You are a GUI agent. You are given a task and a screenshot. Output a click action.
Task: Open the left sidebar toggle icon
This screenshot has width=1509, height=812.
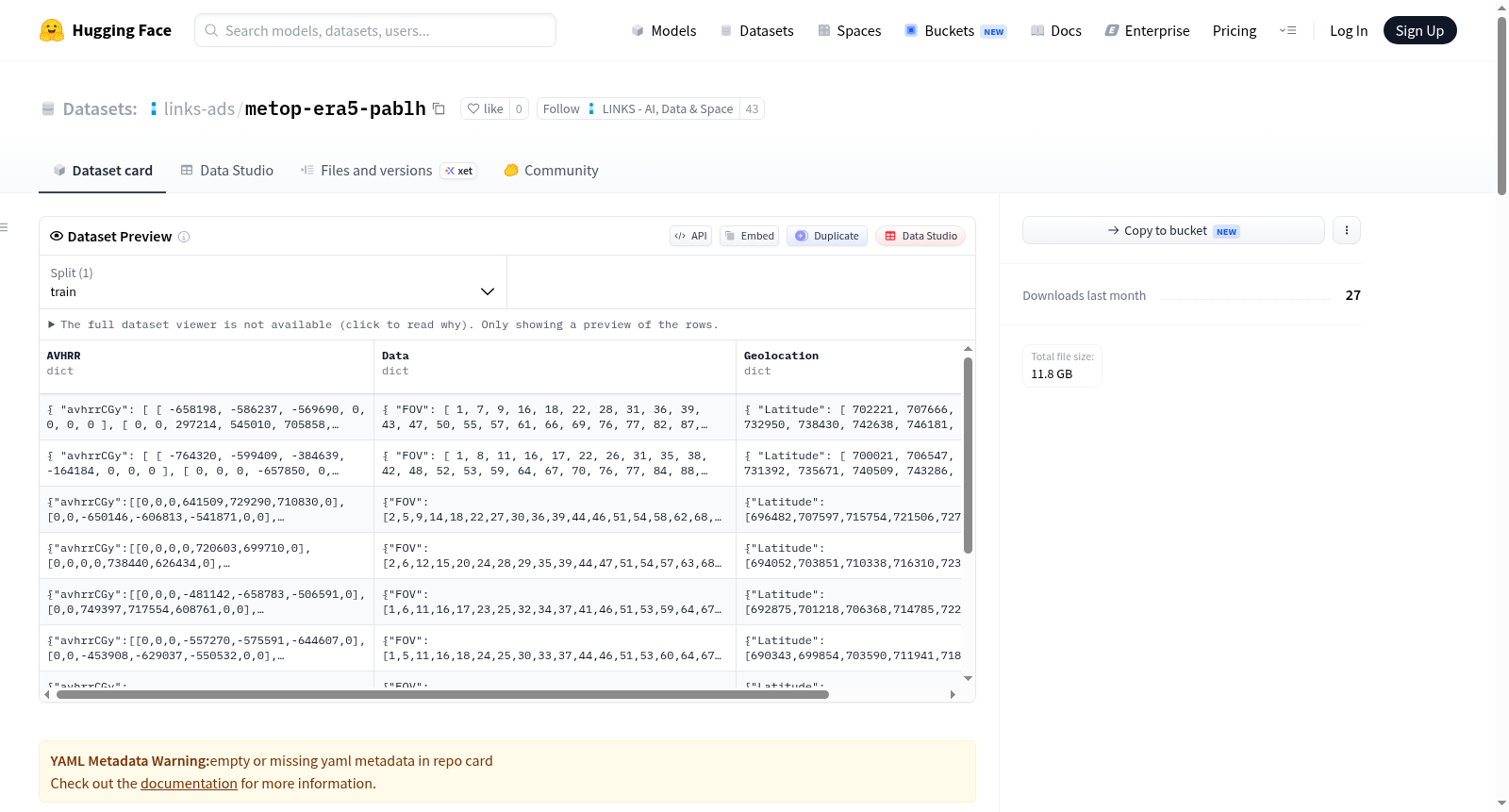4,227
